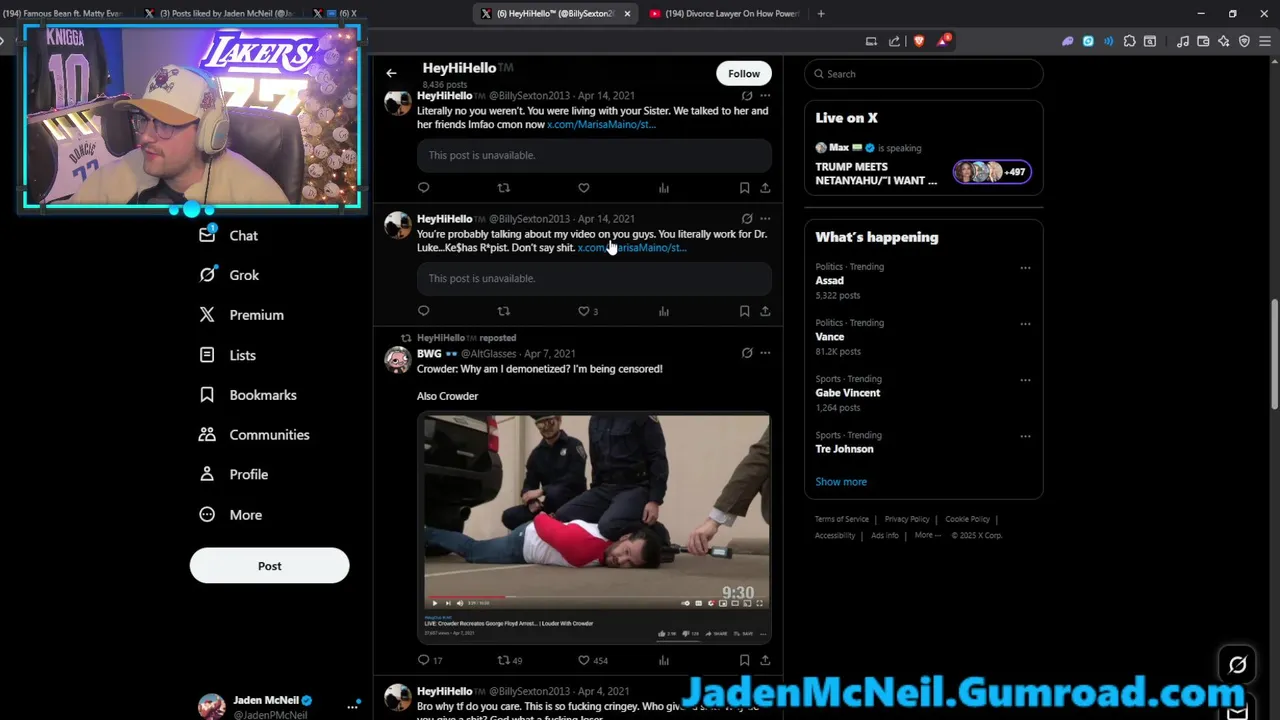
Task: Open the x.com/MarisaMaino link in first post
Action: click(601, 125)
